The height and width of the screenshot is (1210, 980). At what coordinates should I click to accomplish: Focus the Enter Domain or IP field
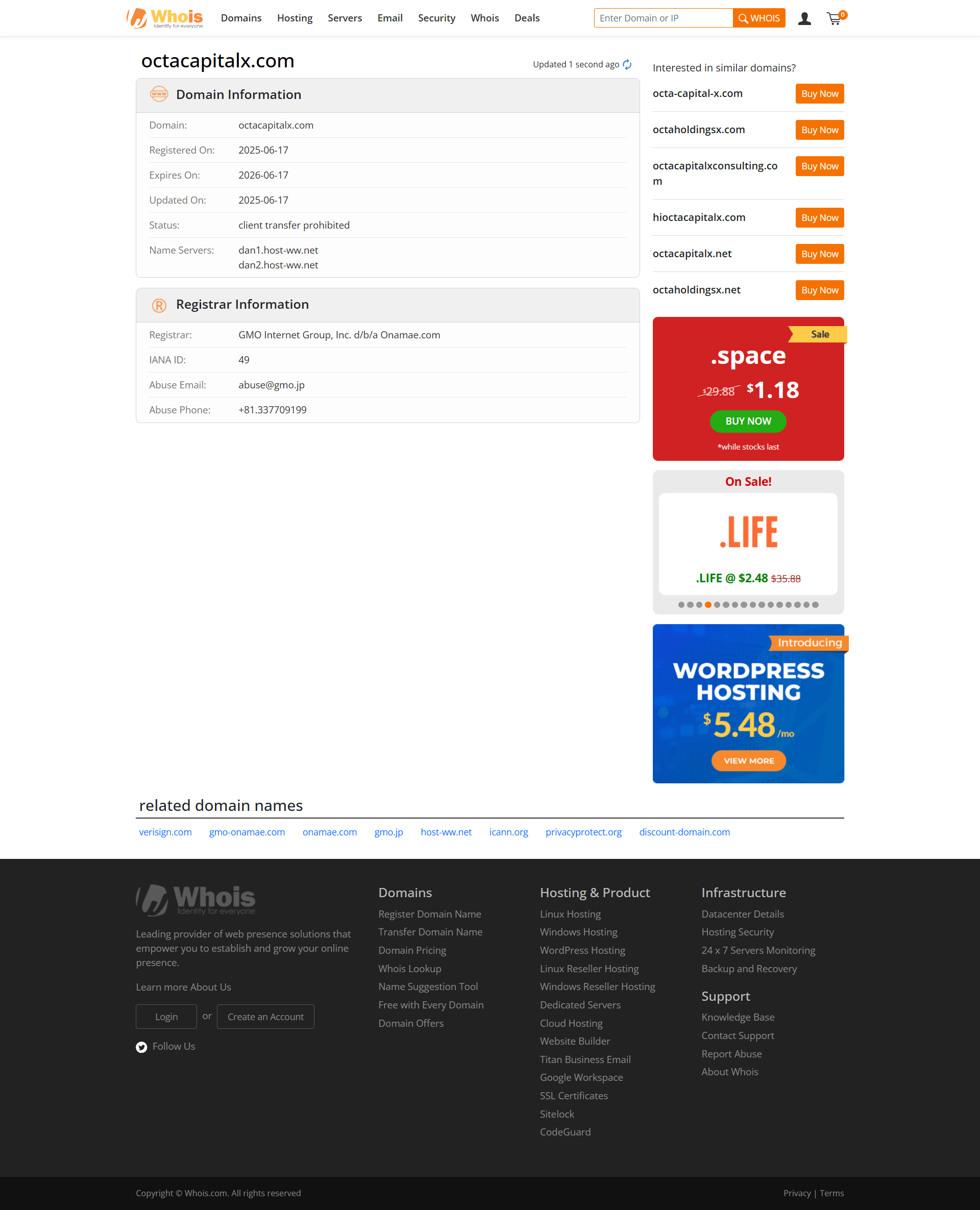(x=664, y=18)
